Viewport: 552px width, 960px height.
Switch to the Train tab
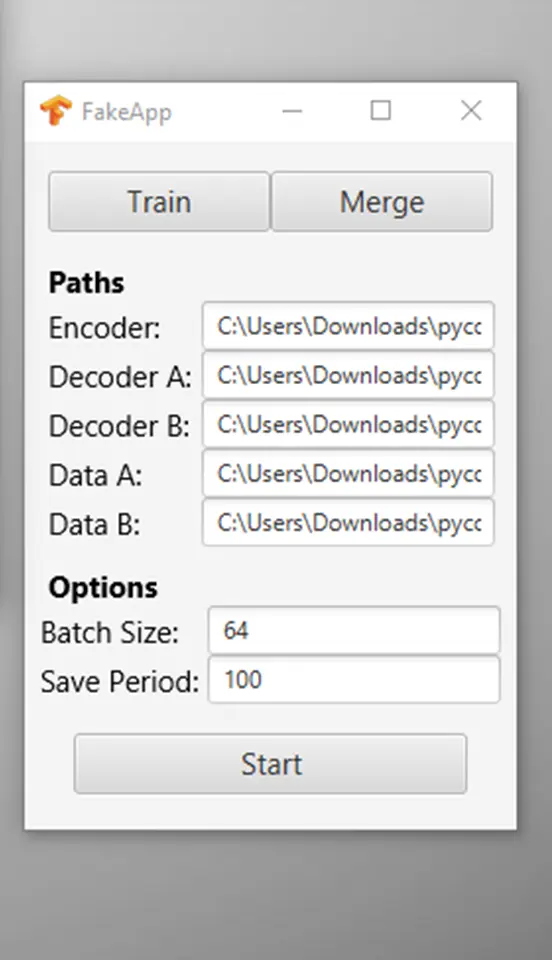[159, 201]
